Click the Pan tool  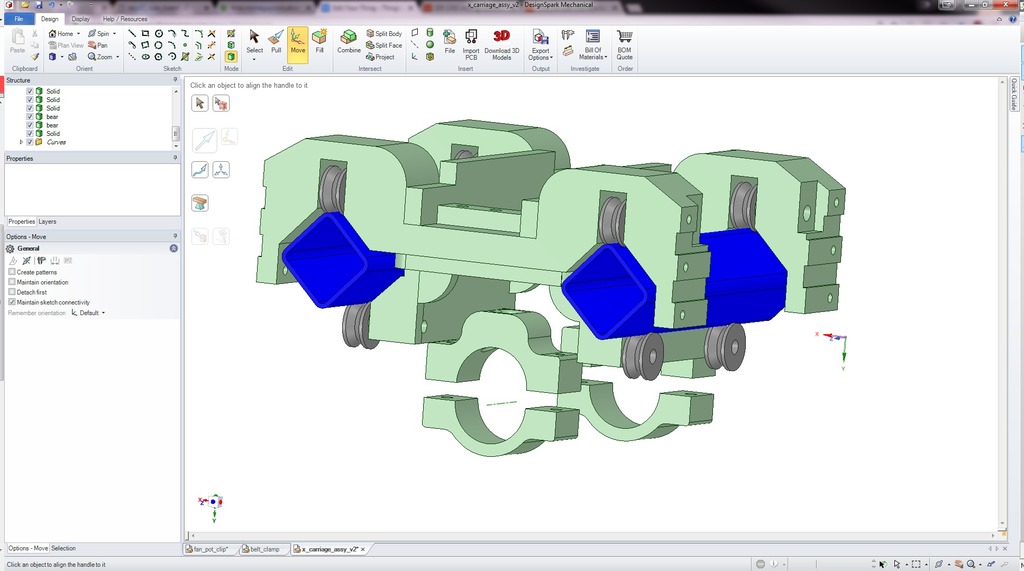click(x=98, y=45)
